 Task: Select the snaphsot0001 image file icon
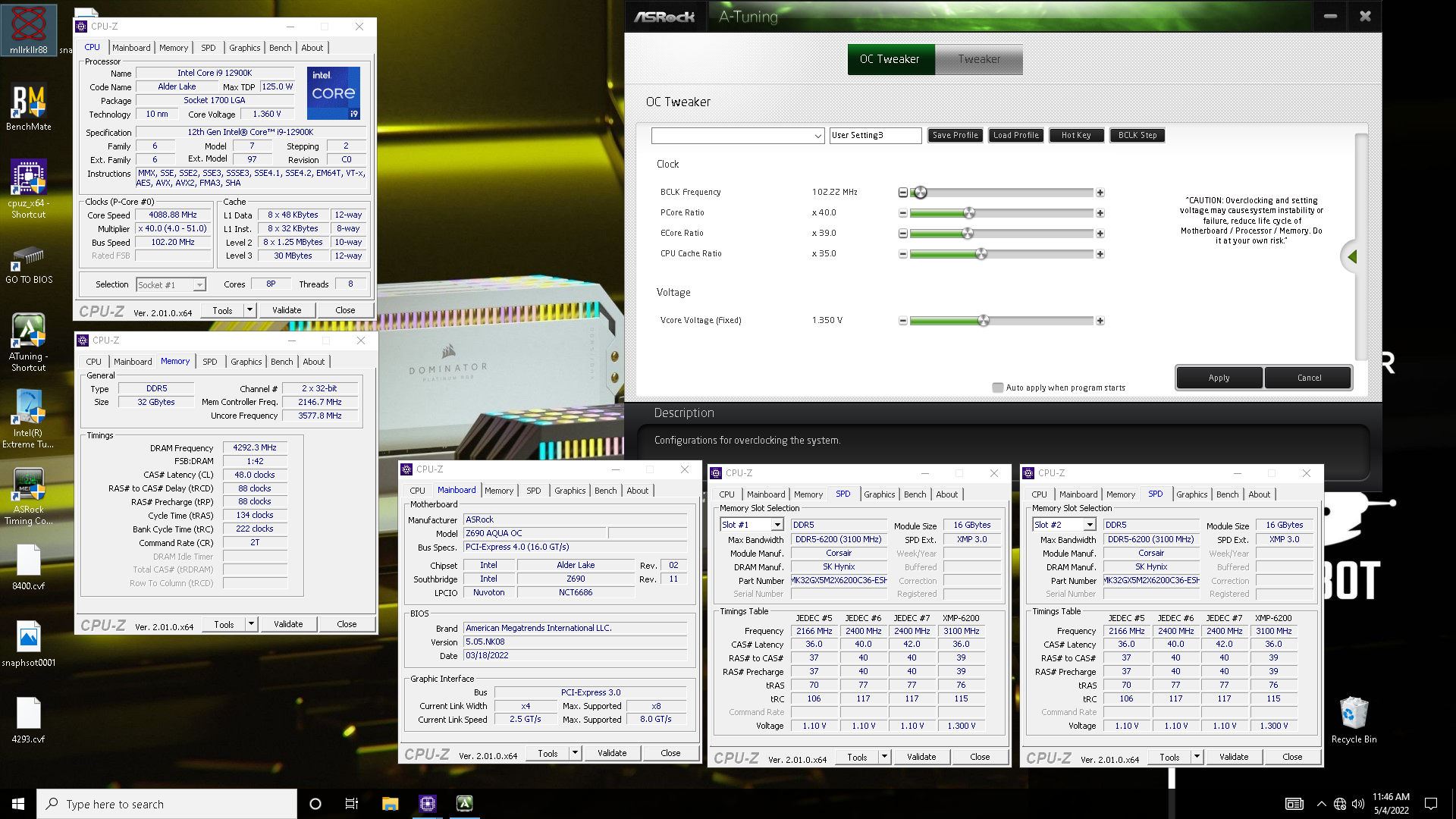(29, 644)
